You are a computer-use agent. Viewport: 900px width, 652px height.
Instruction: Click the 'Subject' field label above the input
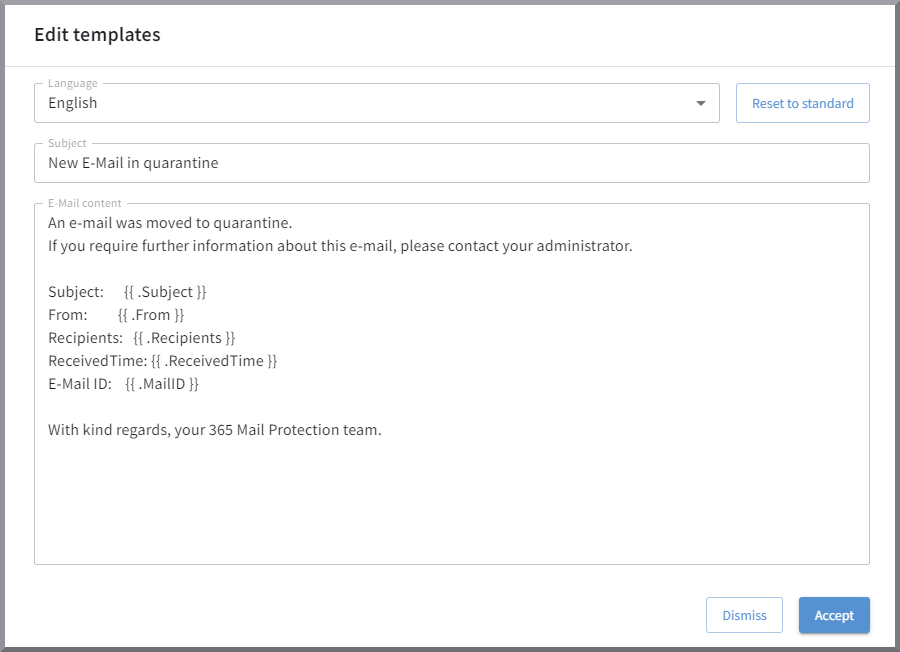(x=67, y=143)
